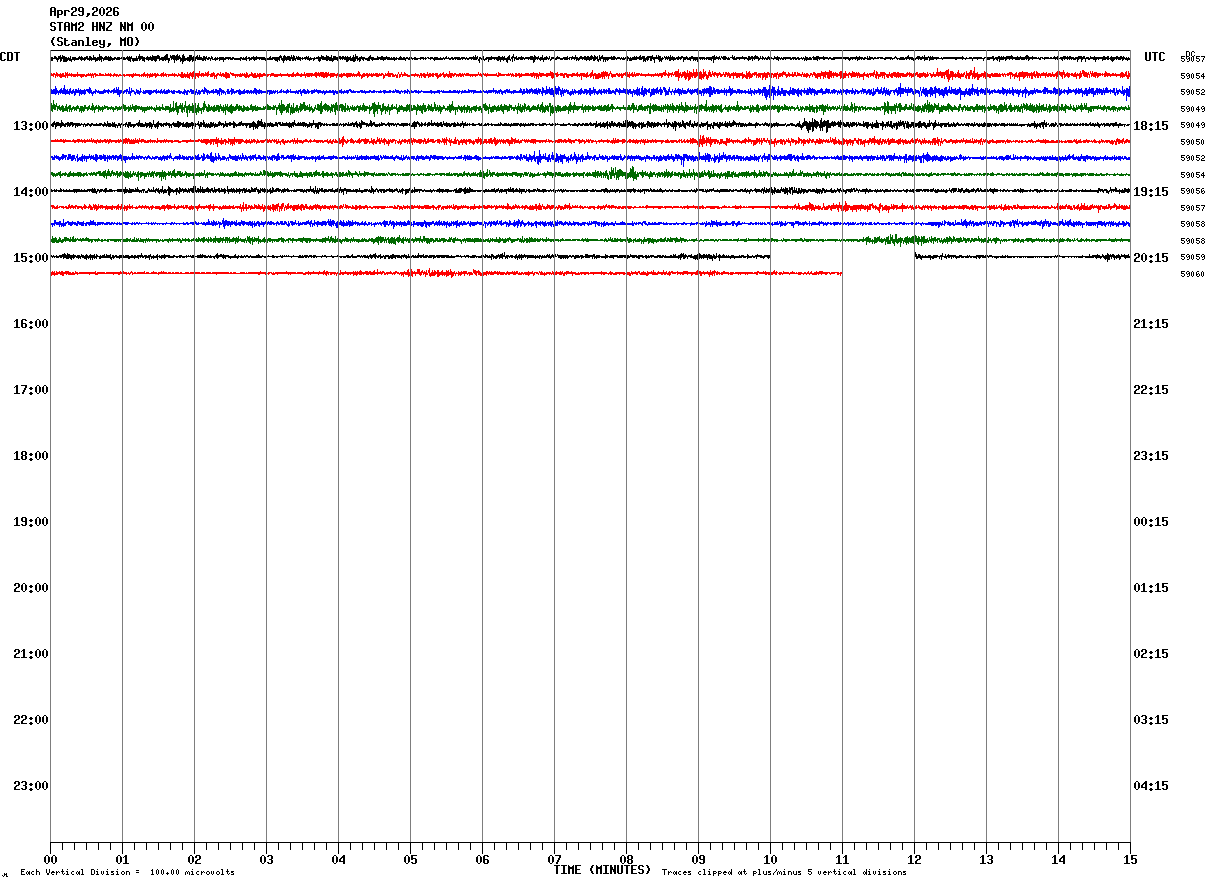This screenshot has height=886, width=1210.
Task: Click the DC offset value 59056
Action: tap(1192, 191)
